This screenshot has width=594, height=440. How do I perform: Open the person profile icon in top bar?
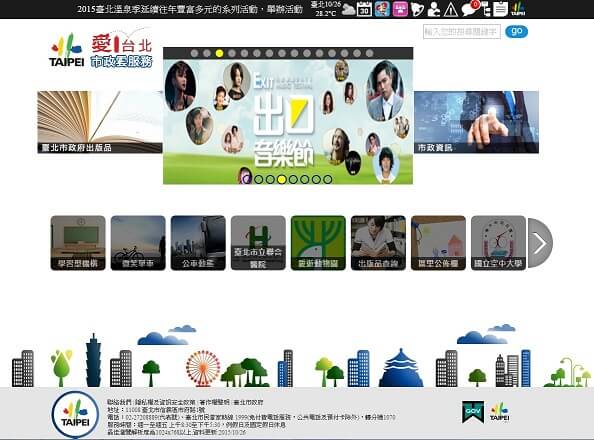(x=434, y=9)
